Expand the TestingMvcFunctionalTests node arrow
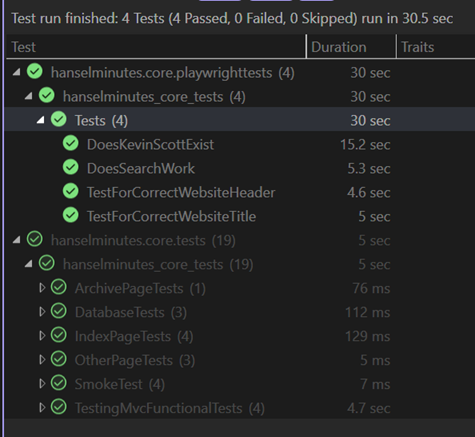This screenshot has height=437, width=475. (42, 408)
